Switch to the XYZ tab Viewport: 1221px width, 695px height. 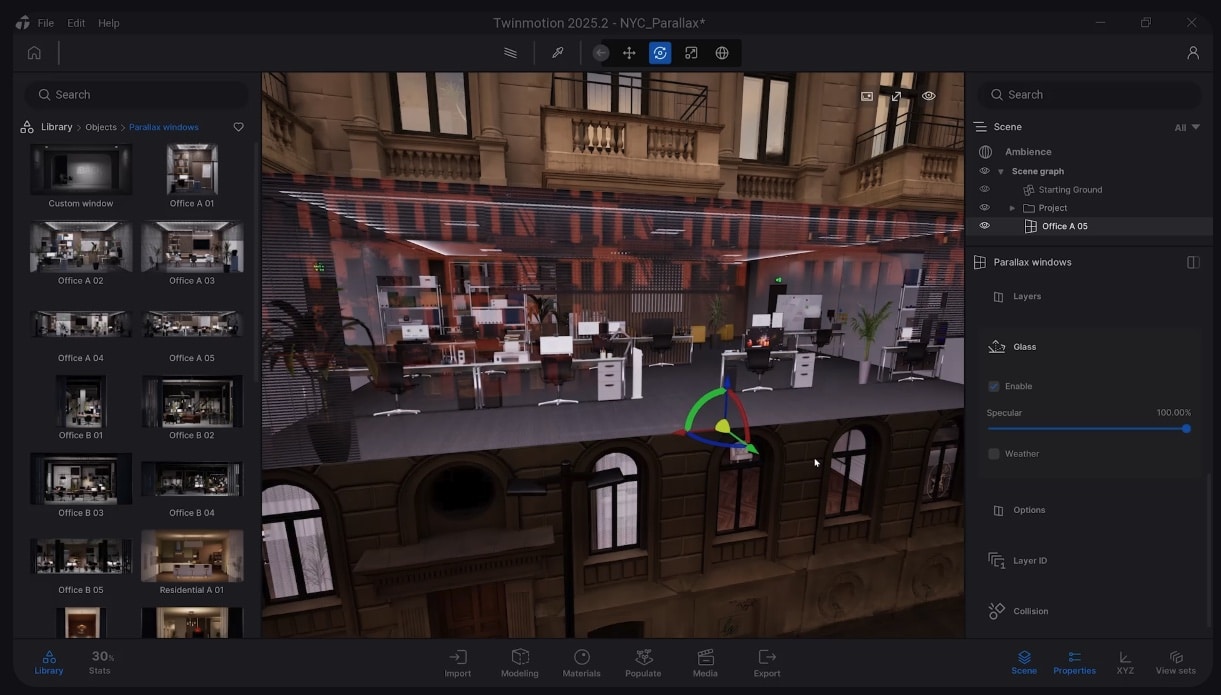click(1125, 662)
